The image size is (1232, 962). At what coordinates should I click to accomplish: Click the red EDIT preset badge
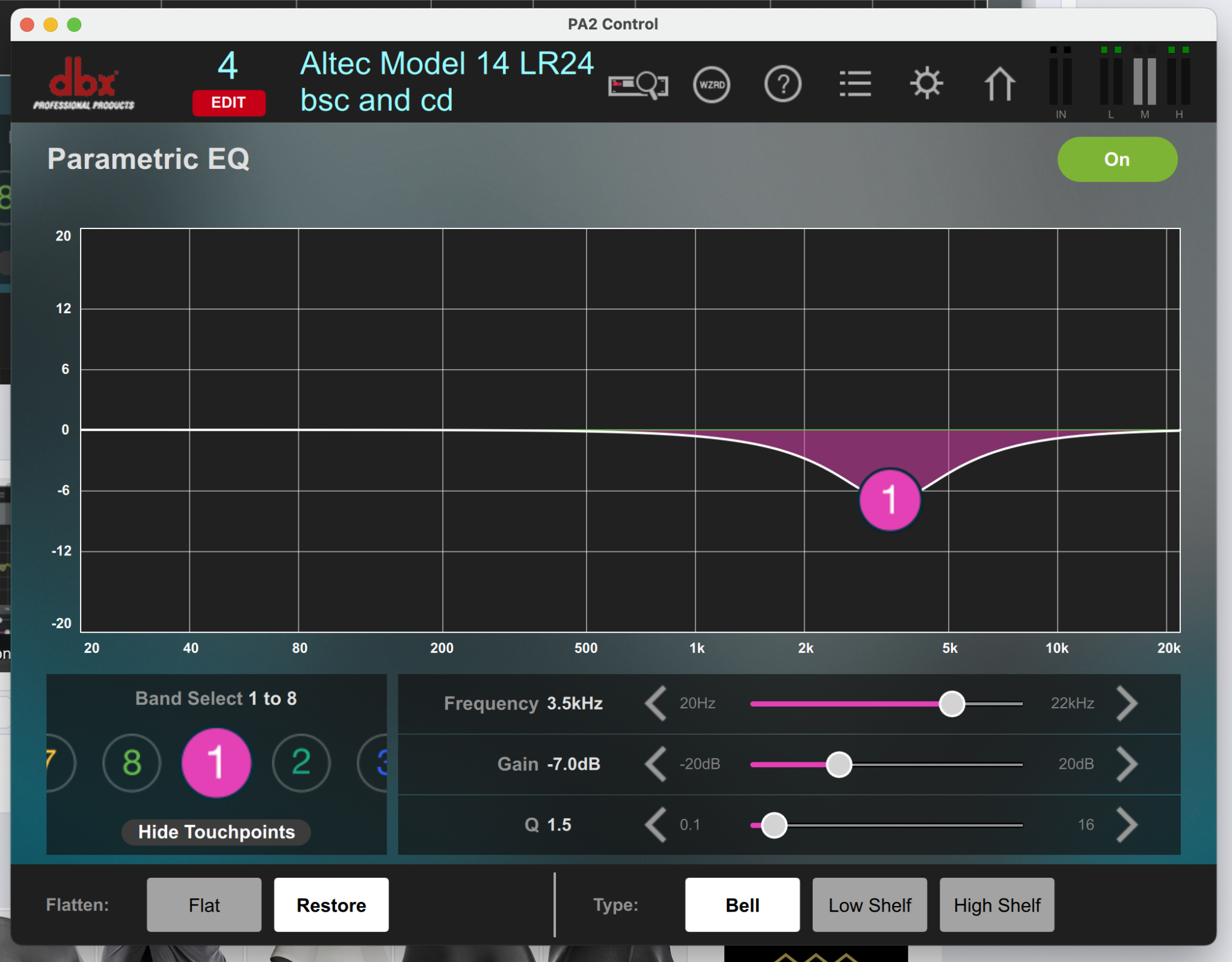(229, 102)
